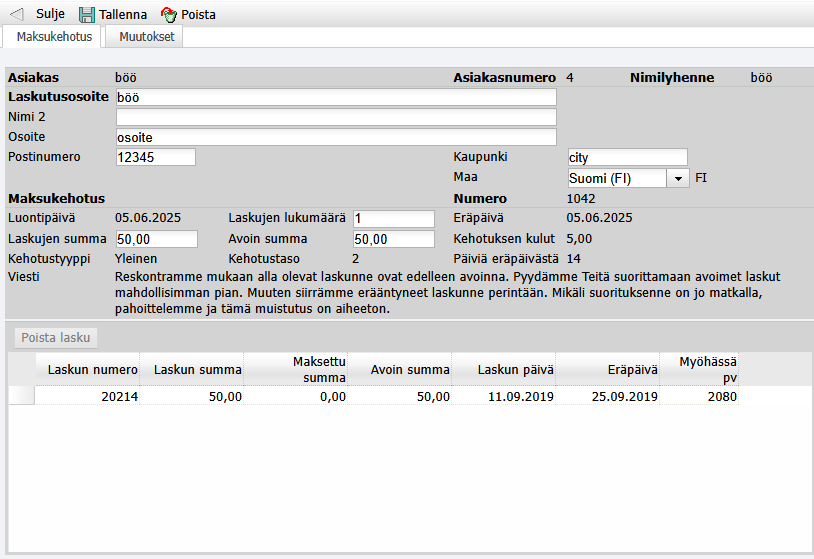814x559 pixels.
Task: Click the Laskujen summa field
Action: click(156, 239)
